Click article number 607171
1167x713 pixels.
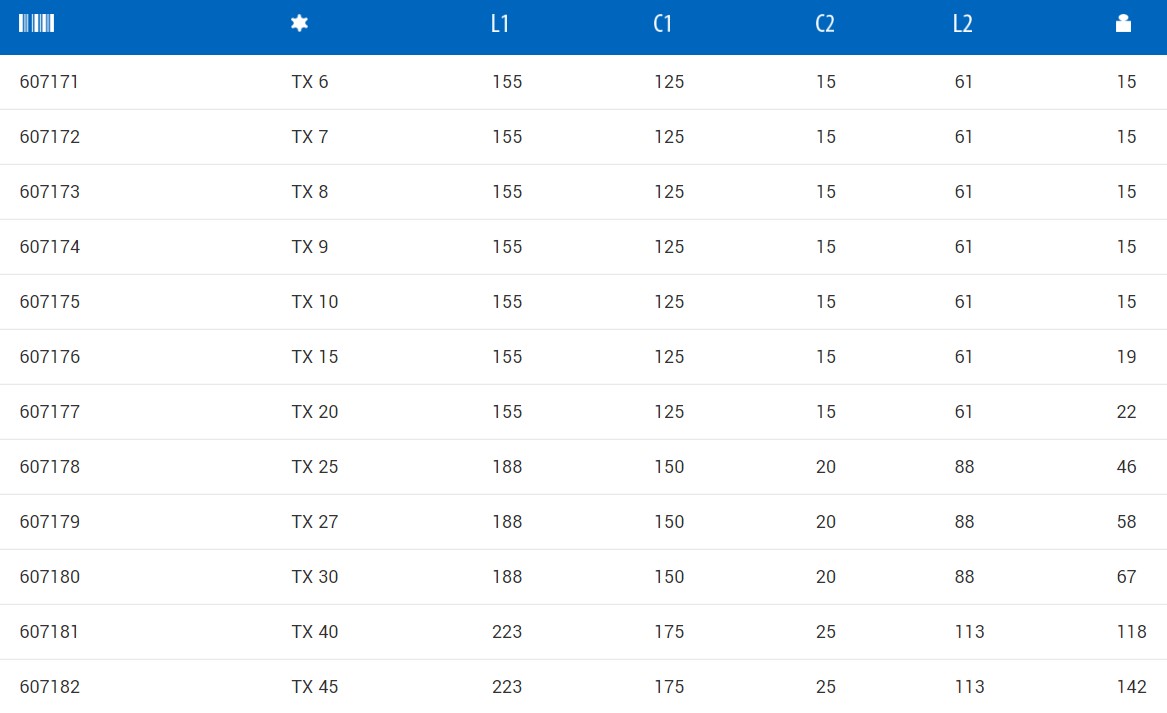click(49, 82)
